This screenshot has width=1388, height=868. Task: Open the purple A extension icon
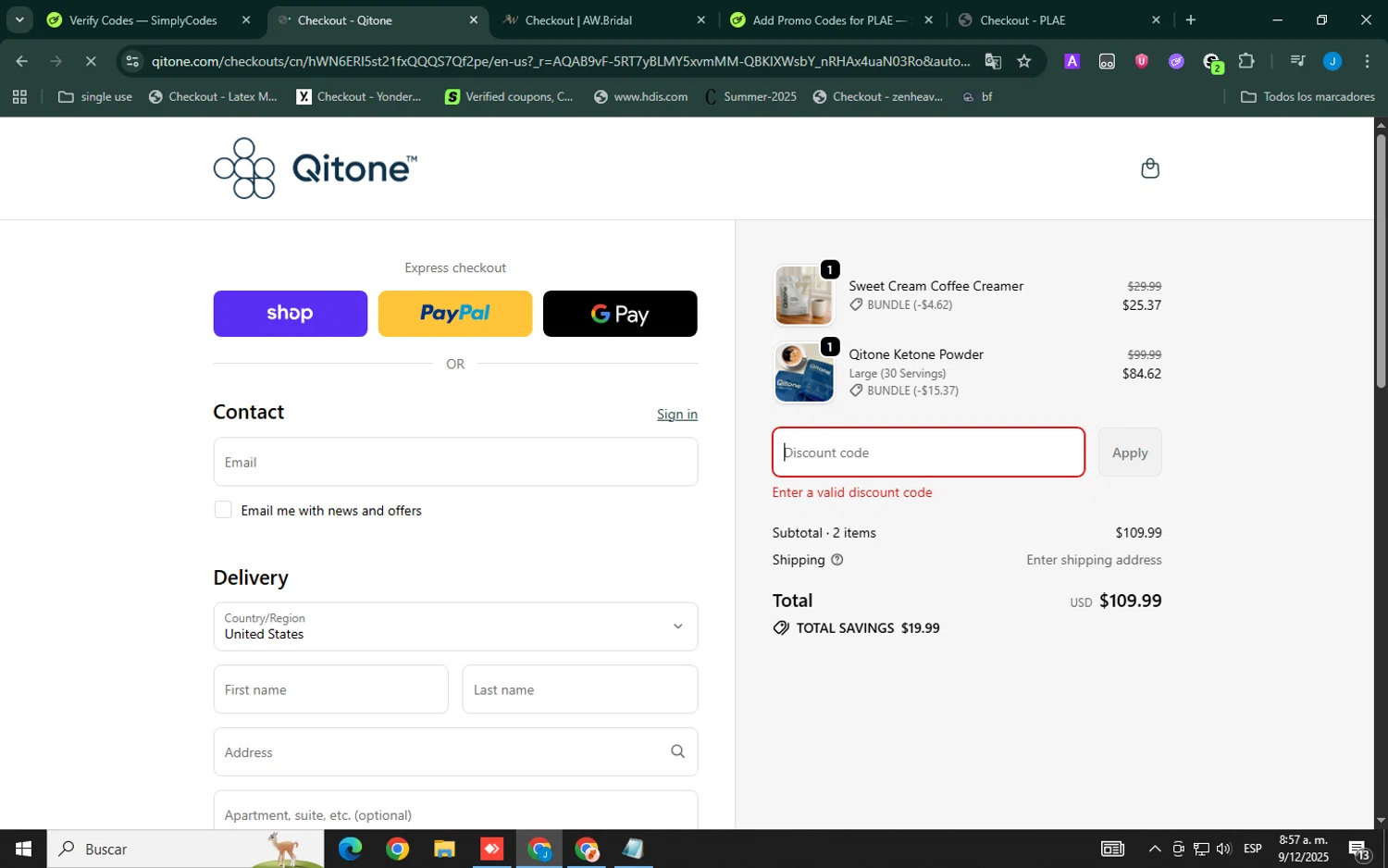(x=1072, y=61)
